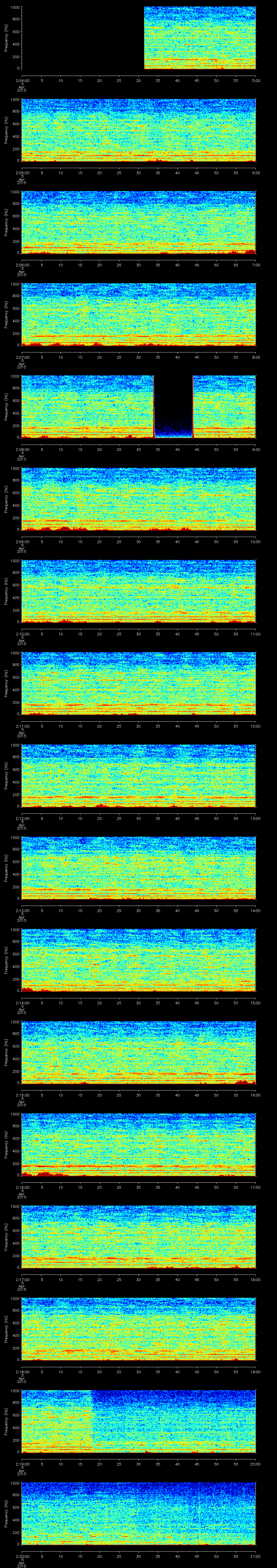
Task: Select the '20:00' end time label
Action: (256, 1464)
